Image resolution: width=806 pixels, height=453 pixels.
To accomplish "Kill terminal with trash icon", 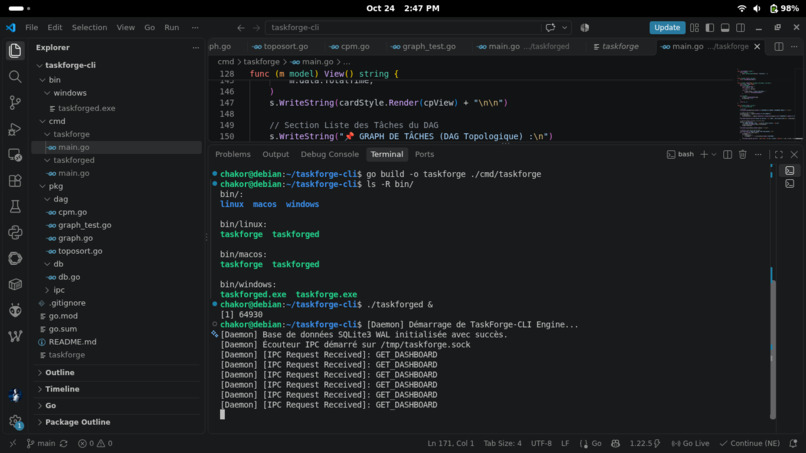I will click(743, 154).
